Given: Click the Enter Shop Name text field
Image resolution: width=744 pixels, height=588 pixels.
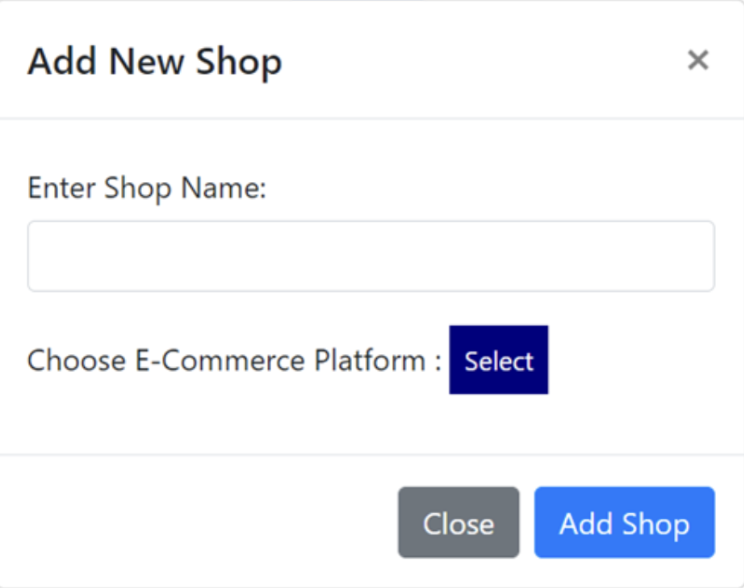Looking at the screenshot, I should (x=370, y=257).
